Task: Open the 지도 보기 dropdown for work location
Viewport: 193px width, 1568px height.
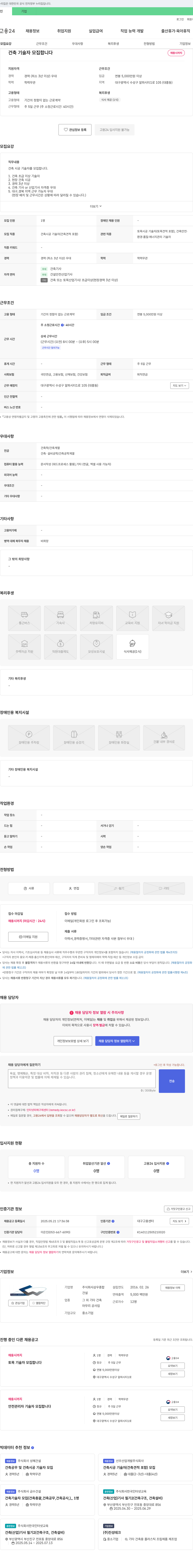Action: pyautogui.click(x=180, y=385)
